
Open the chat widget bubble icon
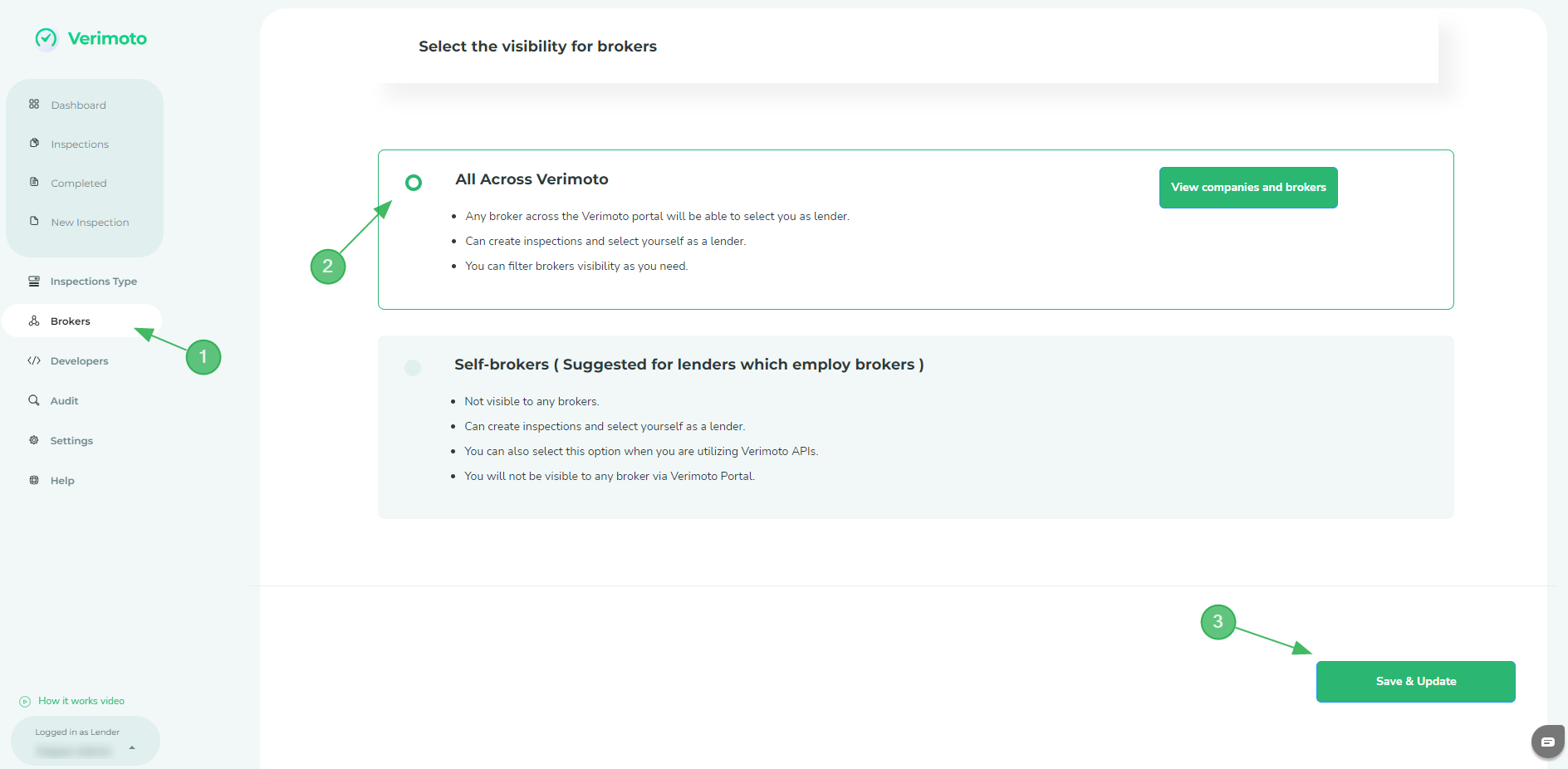pyautogui.click(x=1548, y=741)
